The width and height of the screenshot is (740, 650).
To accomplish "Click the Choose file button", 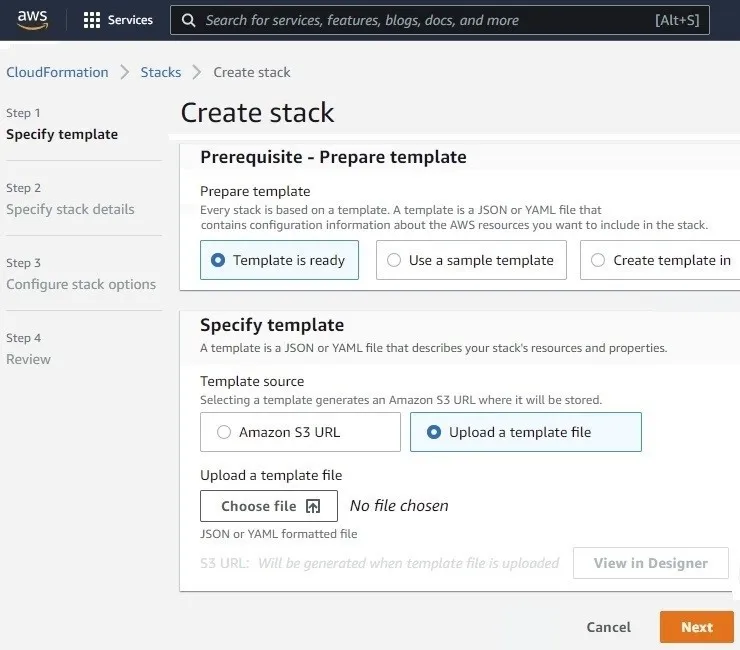I will [269, 506].
